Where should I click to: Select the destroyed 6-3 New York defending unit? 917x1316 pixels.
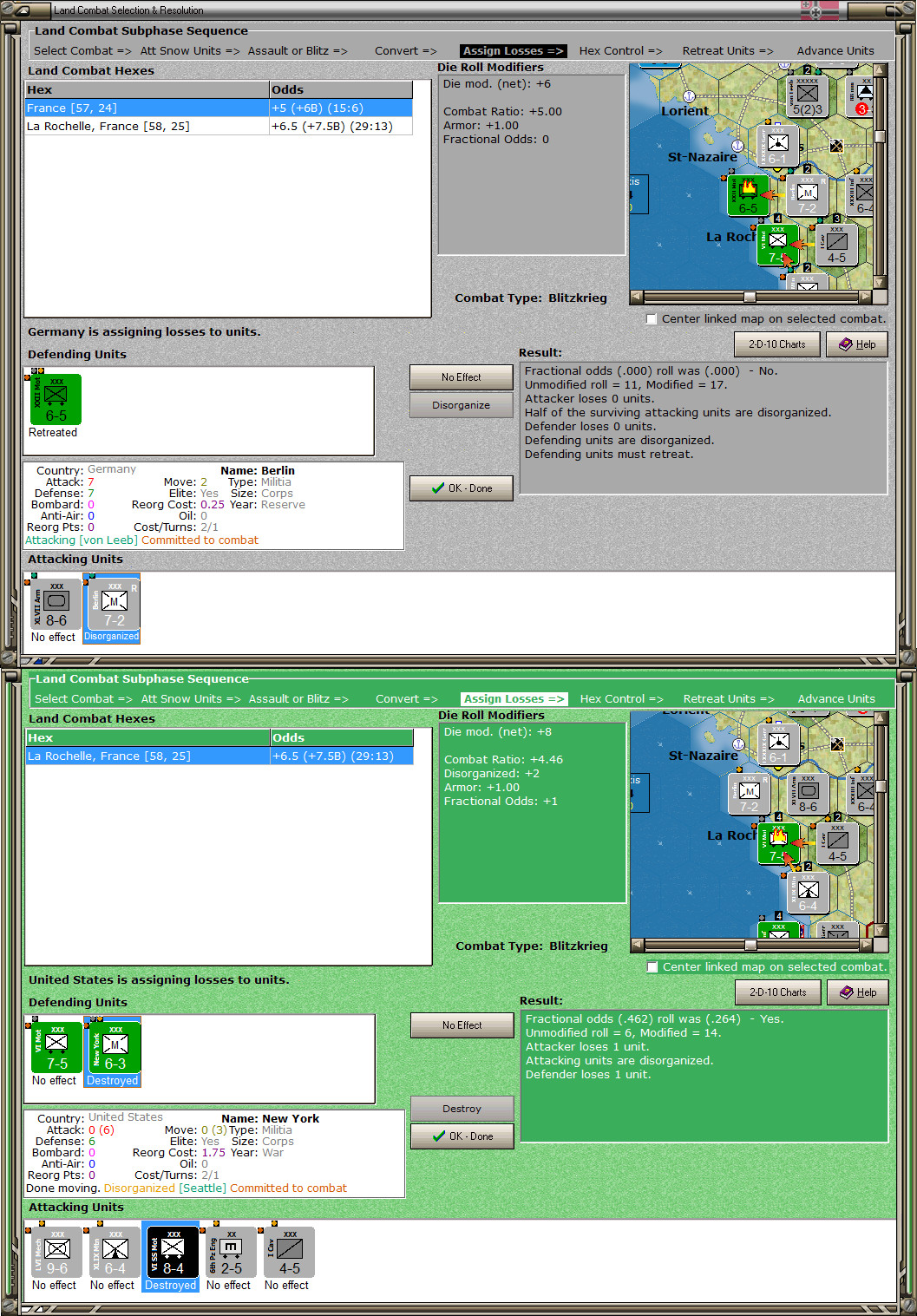[x=115, y=1047]
